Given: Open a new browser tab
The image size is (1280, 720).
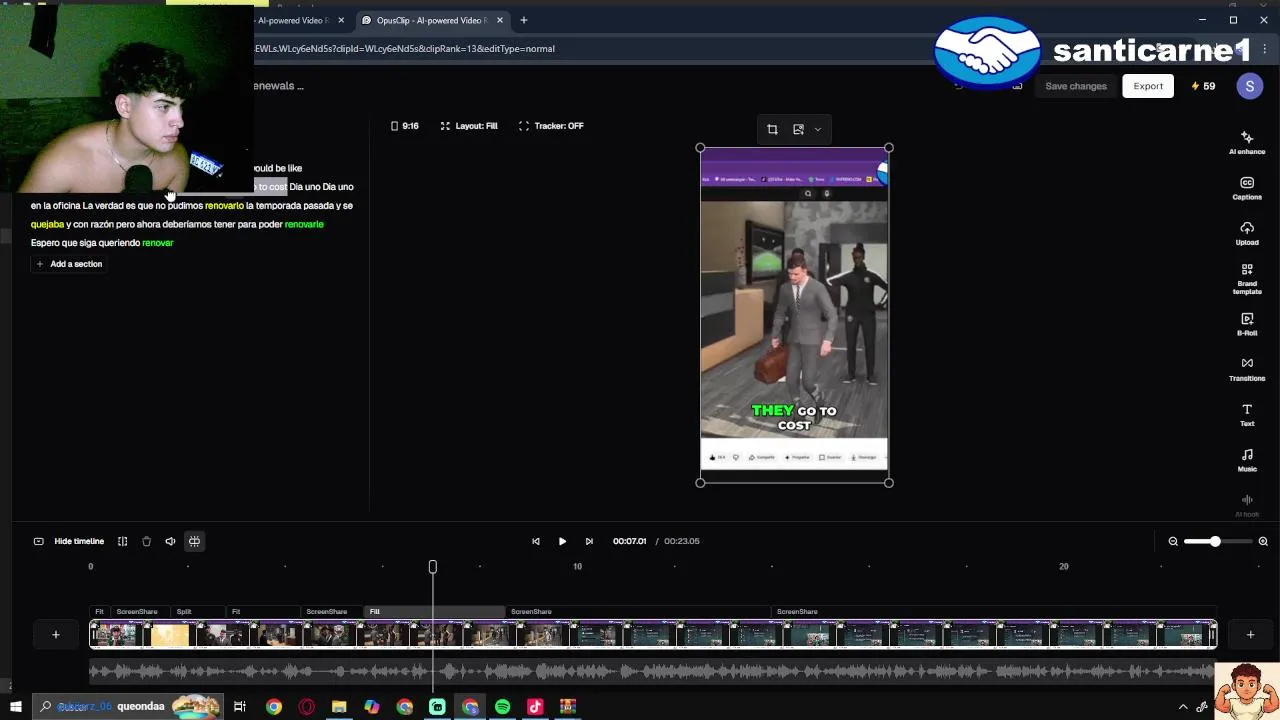Looking at the screenshot, I should (523, 20).
